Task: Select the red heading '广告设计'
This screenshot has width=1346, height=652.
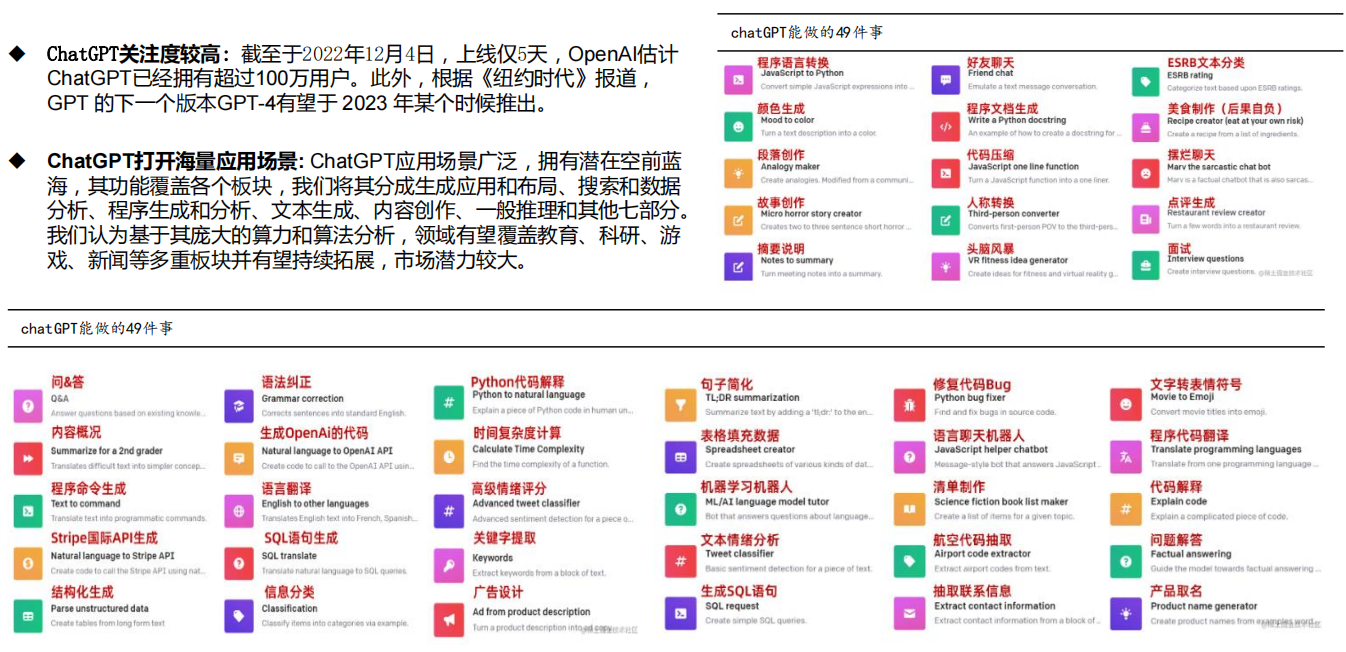Action: pos(498,592)
